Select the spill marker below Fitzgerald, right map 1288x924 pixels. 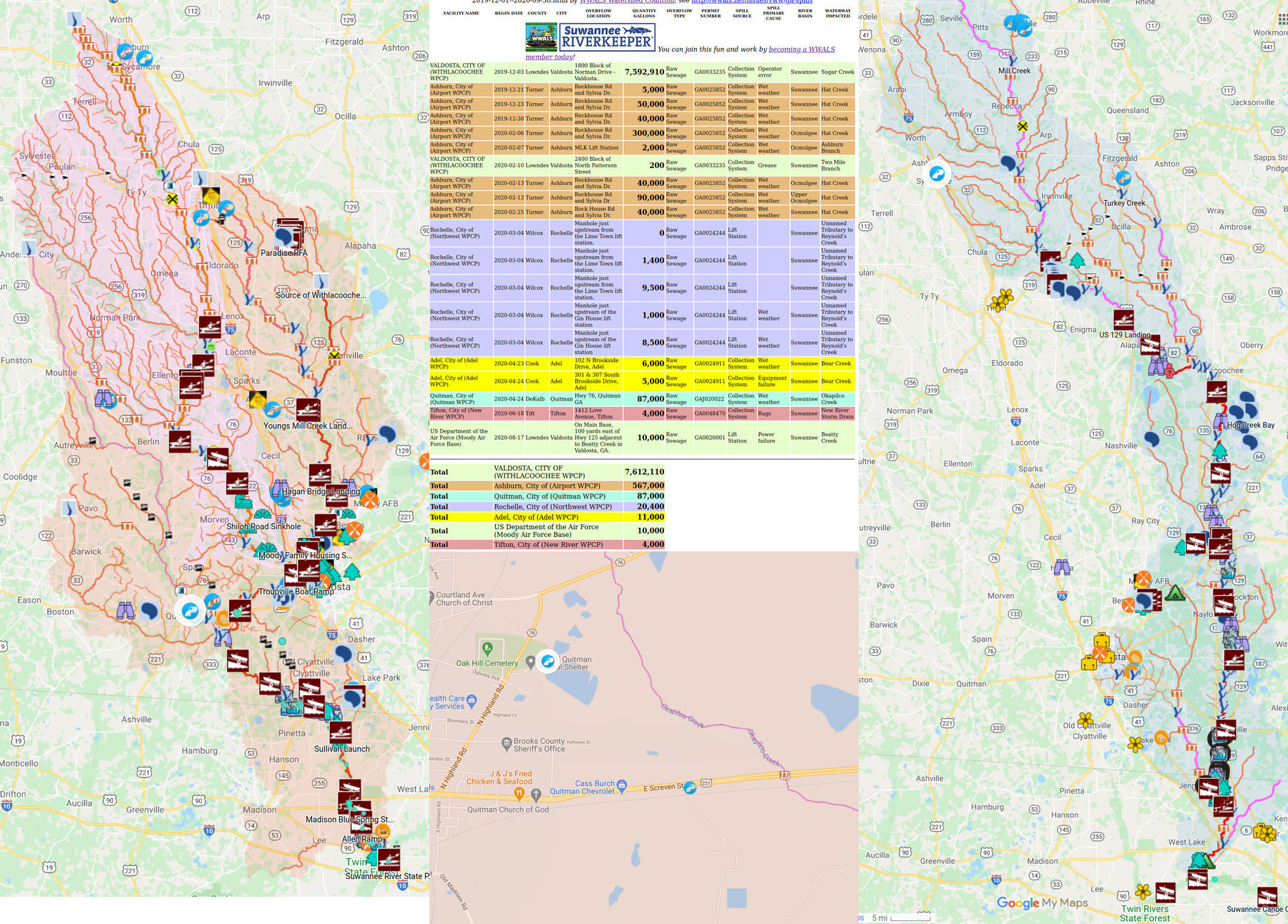(x=1123, y=178)
